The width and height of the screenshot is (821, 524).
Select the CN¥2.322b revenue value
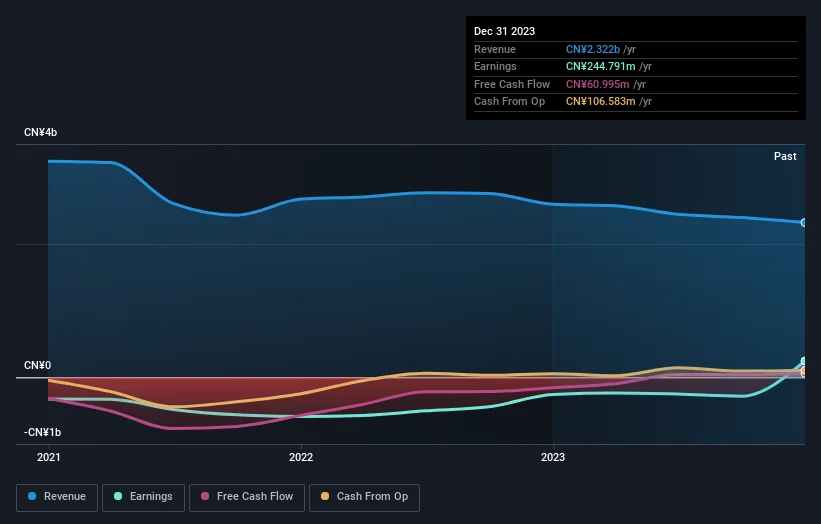(x=593, y=49)
